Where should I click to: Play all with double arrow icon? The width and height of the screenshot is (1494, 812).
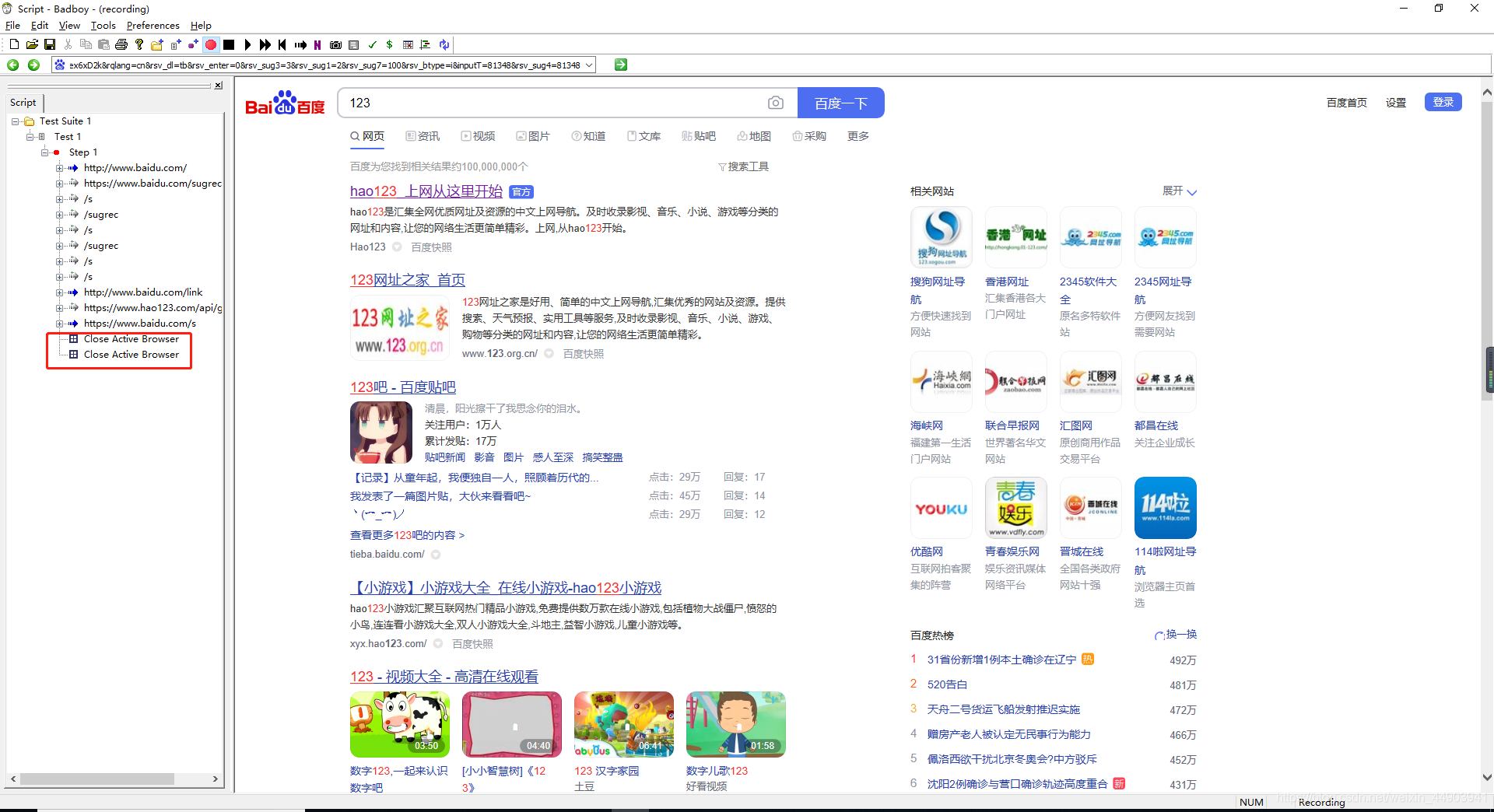[x=265, y=44]
